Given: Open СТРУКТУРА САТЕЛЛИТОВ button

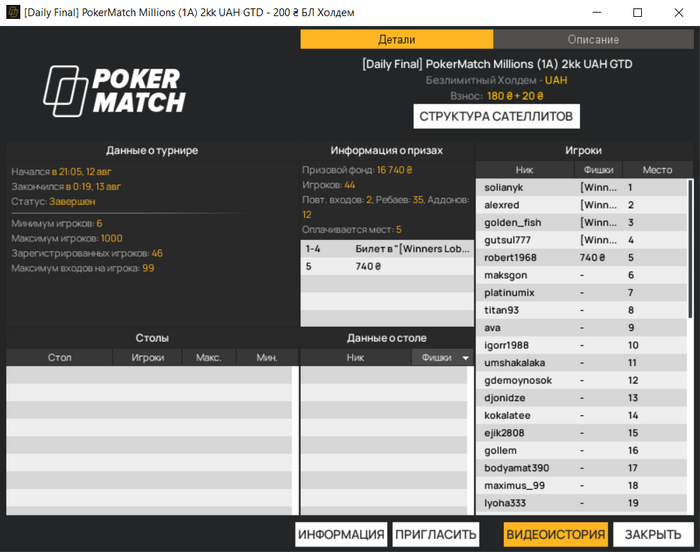Looking at the screenshot, I should pyautogui.click(x=496, y=116).
